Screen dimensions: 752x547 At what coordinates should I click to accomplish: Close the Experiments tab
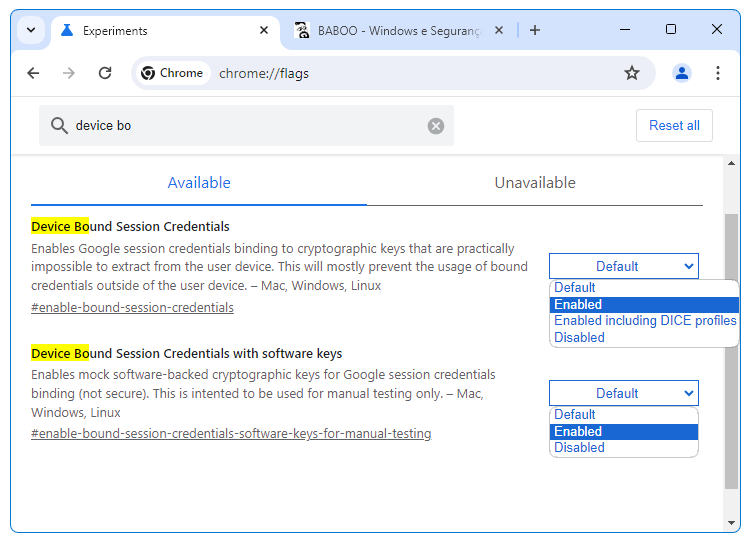click(x=264, y=31)
